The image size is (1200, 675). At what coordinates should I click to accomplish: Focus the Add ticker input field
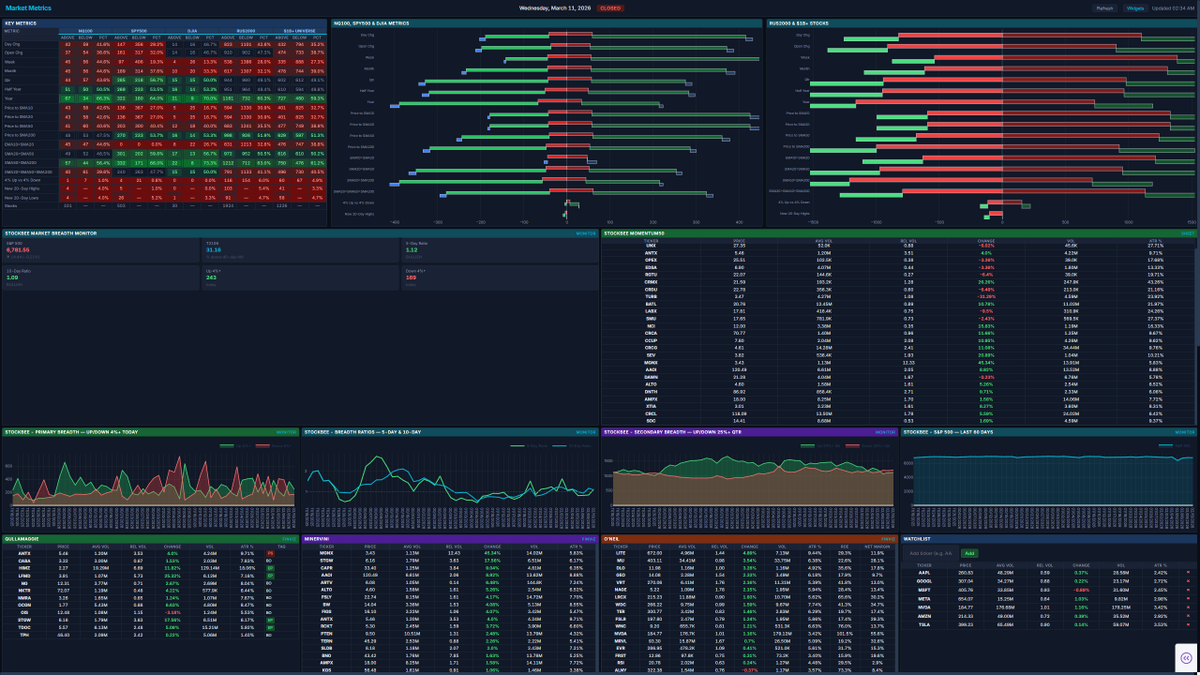click(931, 553)
